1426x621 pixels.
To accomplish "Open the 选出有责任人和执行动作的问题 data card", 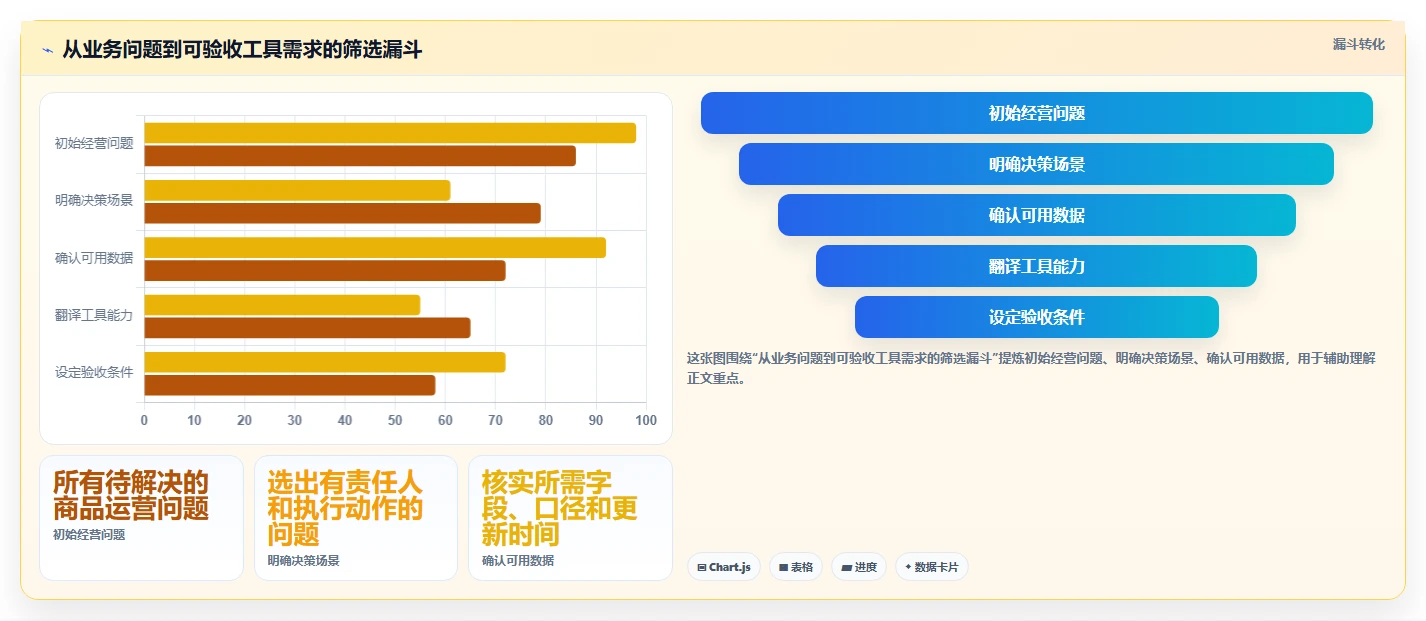I will (x=356, y=518).
